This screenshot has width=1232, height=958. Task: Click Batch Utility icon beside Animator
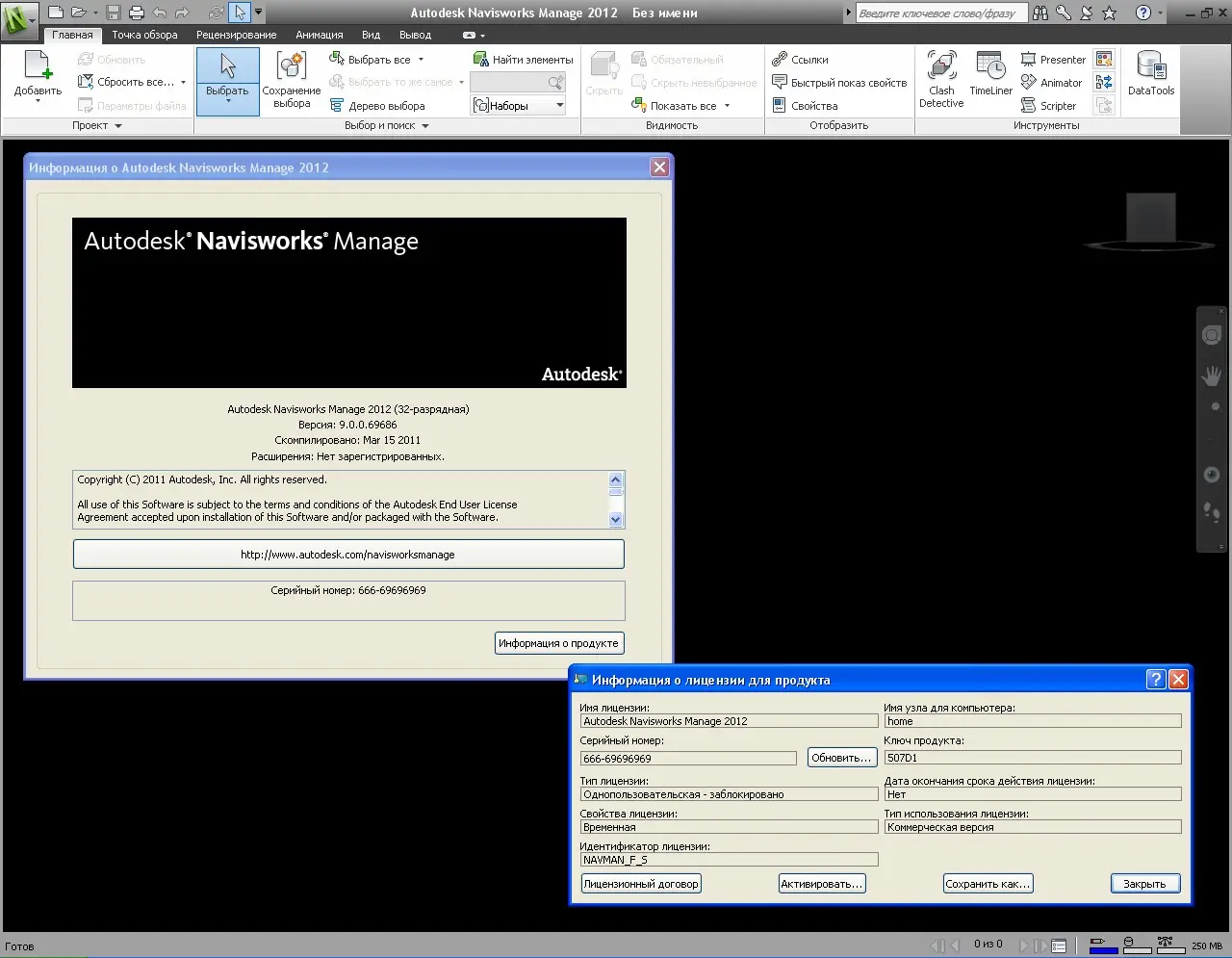pyautogui.click(x=1104, y=83)
